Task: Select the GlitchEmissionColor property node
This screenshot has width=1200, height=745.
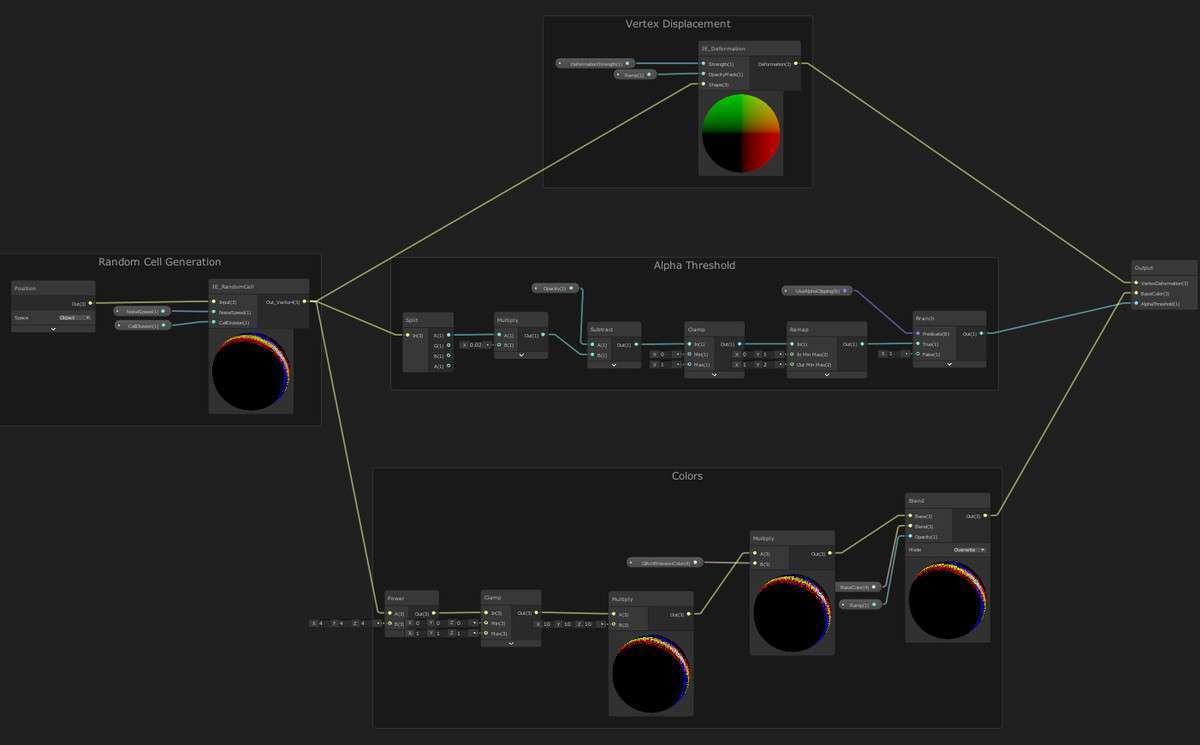Action: 666,562
